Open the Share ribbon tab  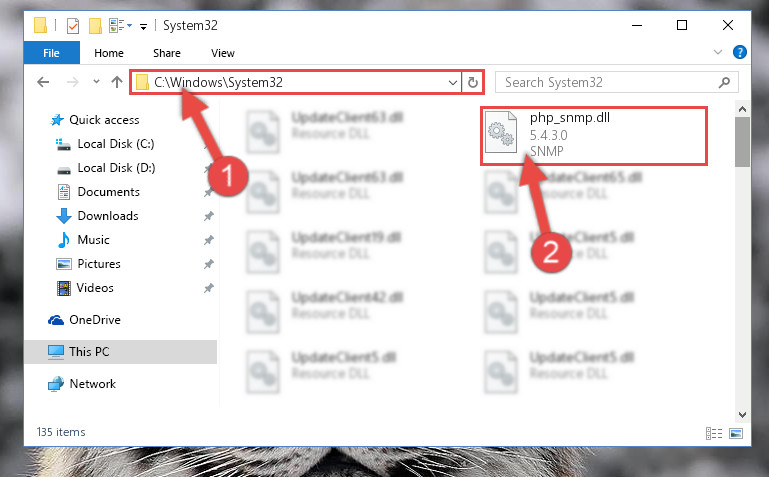[167, 53]
